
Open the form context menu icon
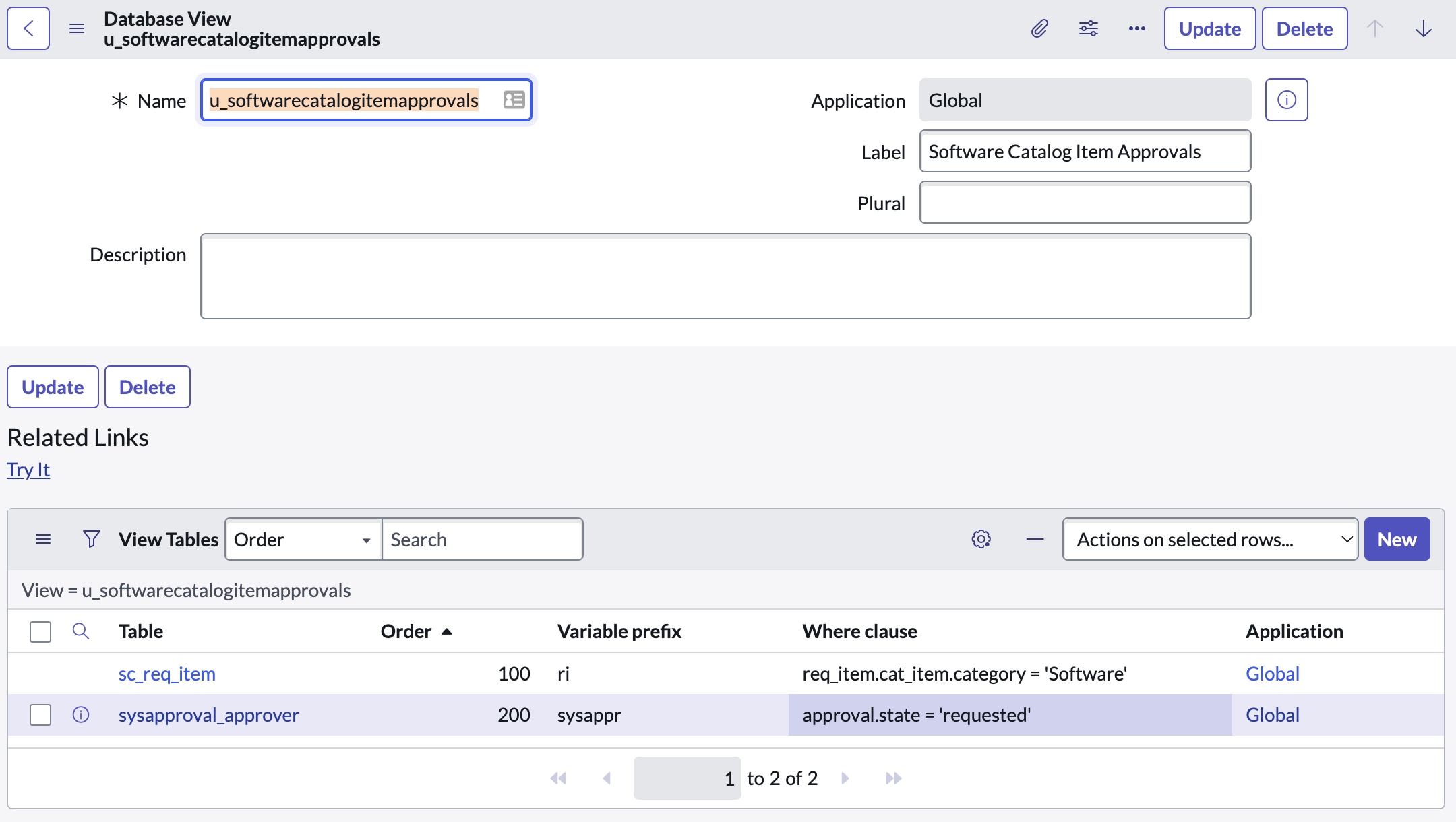pos(77,28)
